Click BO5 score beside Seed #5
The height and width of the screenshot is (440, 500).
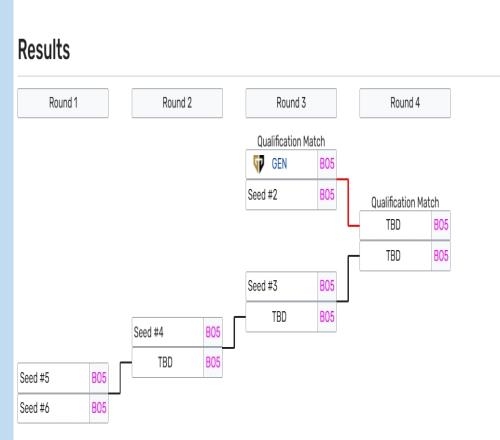pyautogui.click(x=99, y=378)
